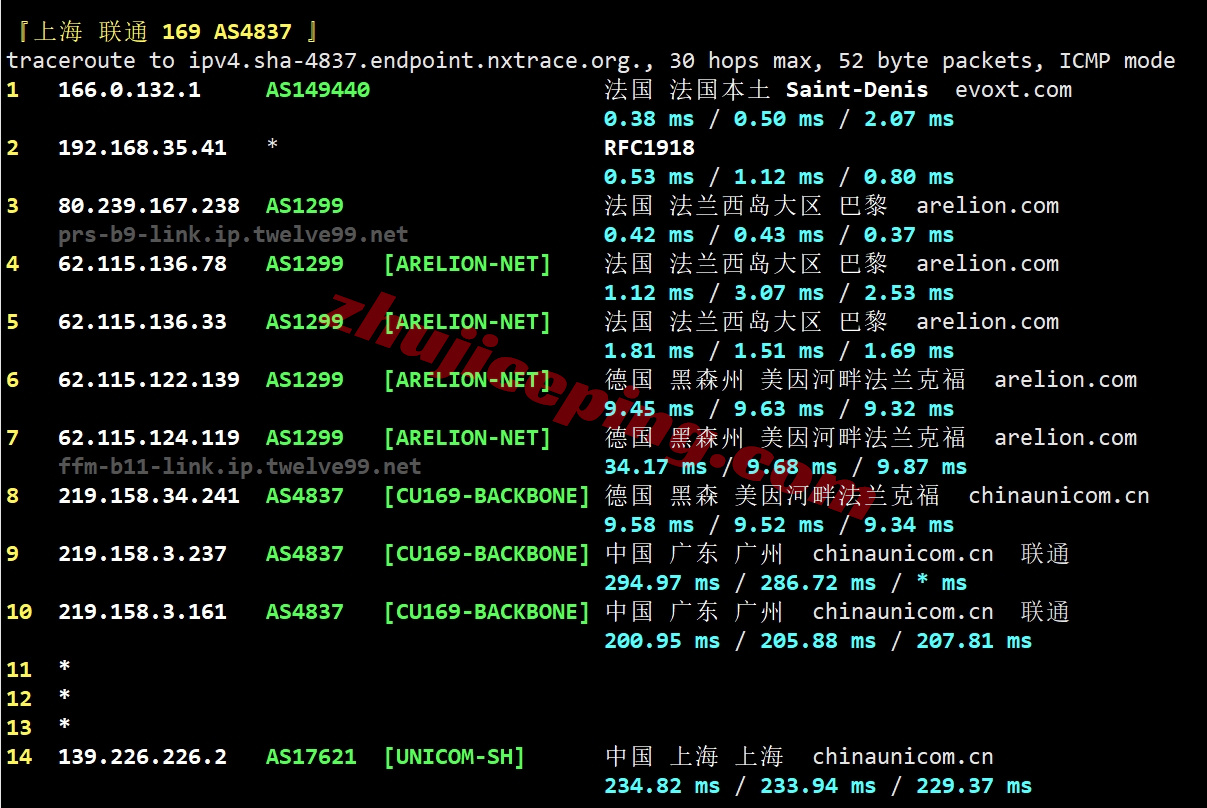
Task: Click the IP 219.158.3.161
Action: [x=142, y=612]
